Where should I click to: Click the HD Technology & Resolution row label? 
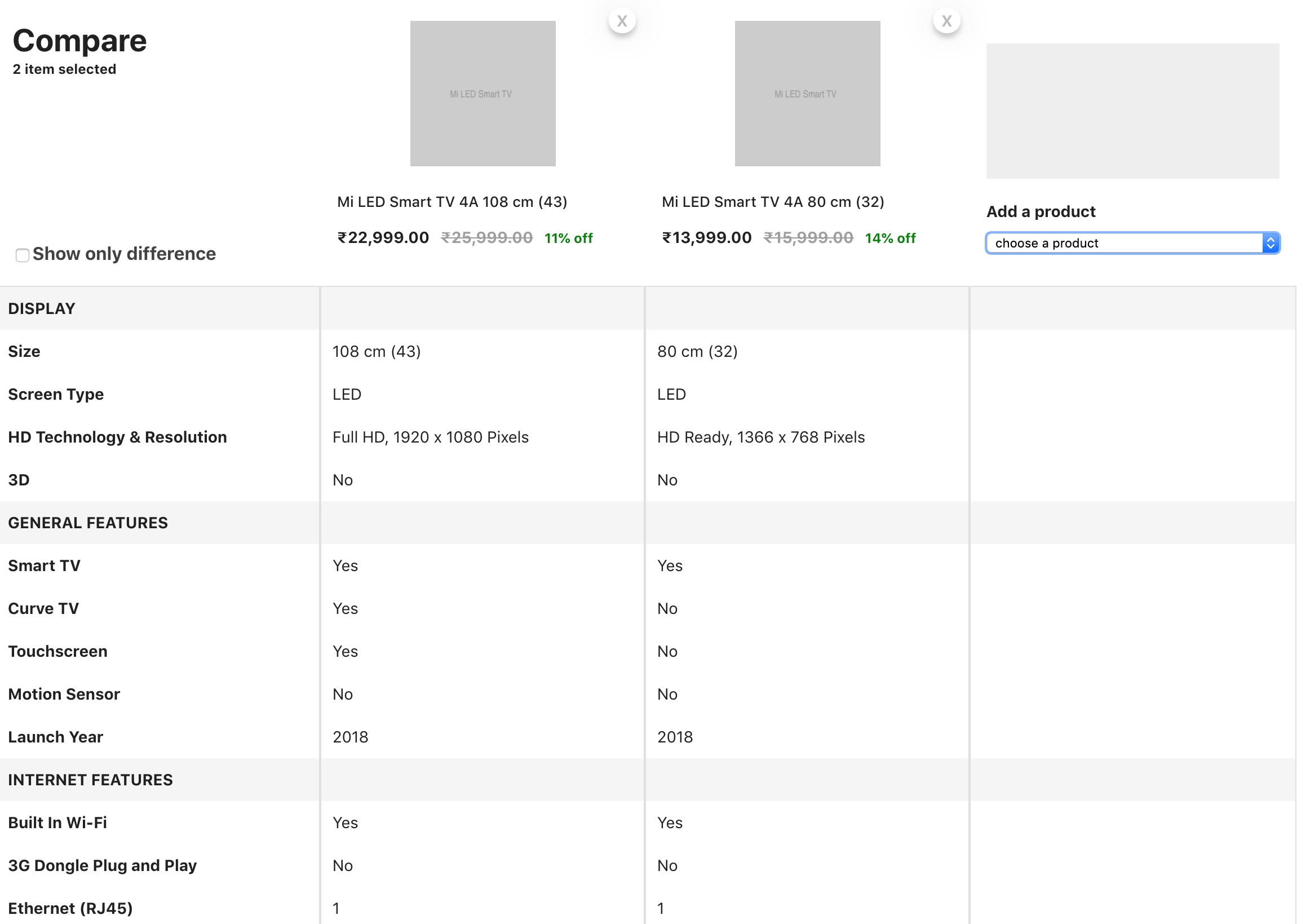pyautogui.click(x=117, y=437)
